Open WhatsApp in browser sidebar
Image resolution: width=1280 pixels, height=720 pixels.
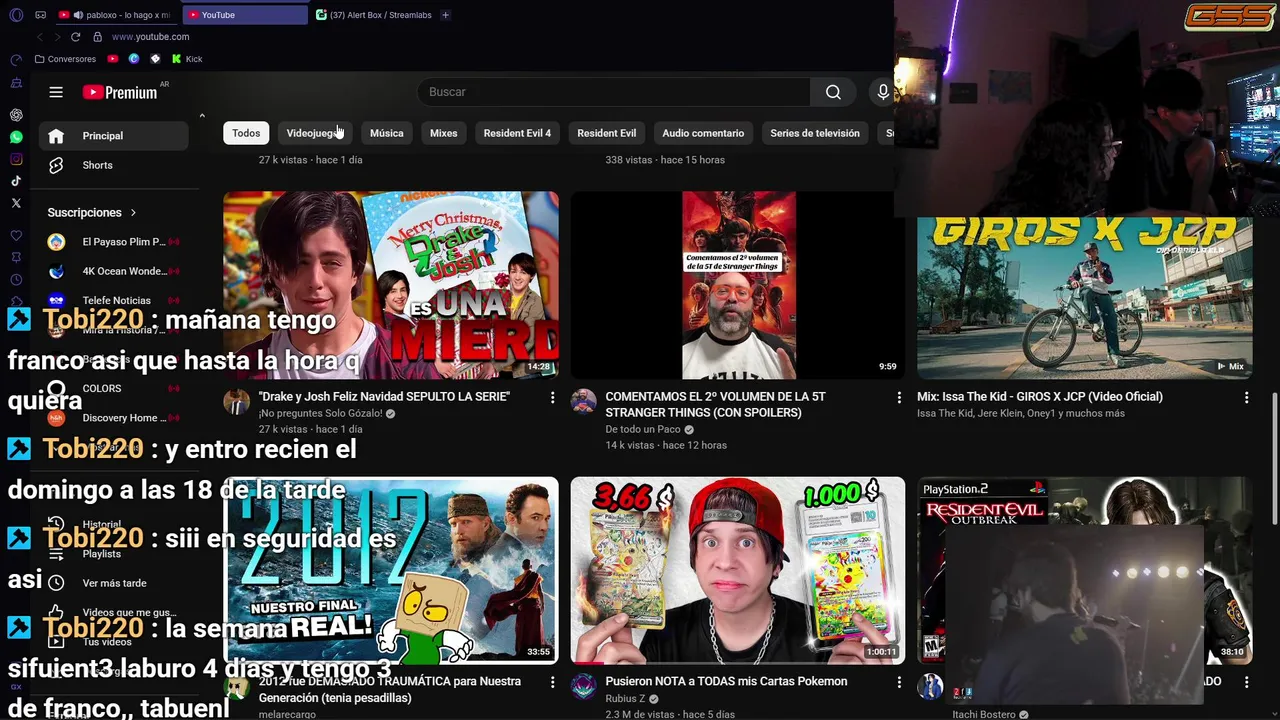pos(16,137)
